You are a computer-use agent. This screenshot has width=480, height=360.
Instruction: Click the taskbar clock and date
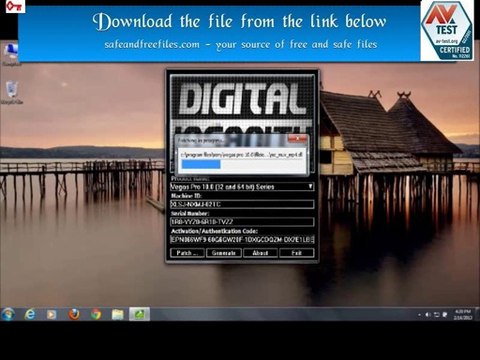463,314
